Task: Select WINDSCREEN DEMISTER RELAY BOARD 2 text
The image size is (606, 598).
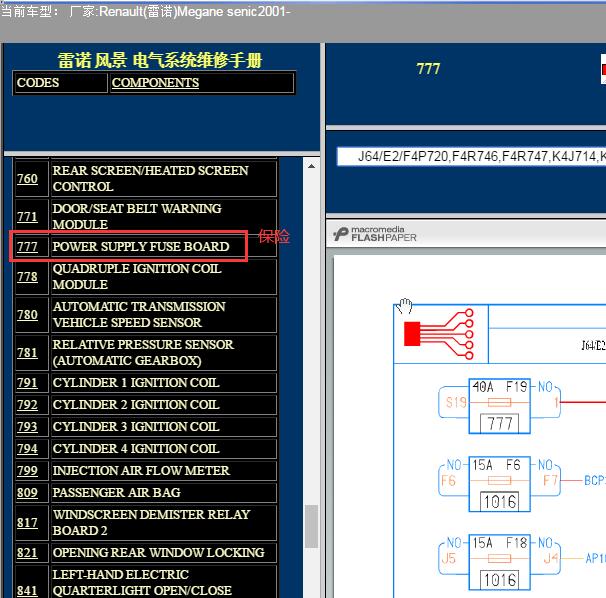Action: point(152,523)
